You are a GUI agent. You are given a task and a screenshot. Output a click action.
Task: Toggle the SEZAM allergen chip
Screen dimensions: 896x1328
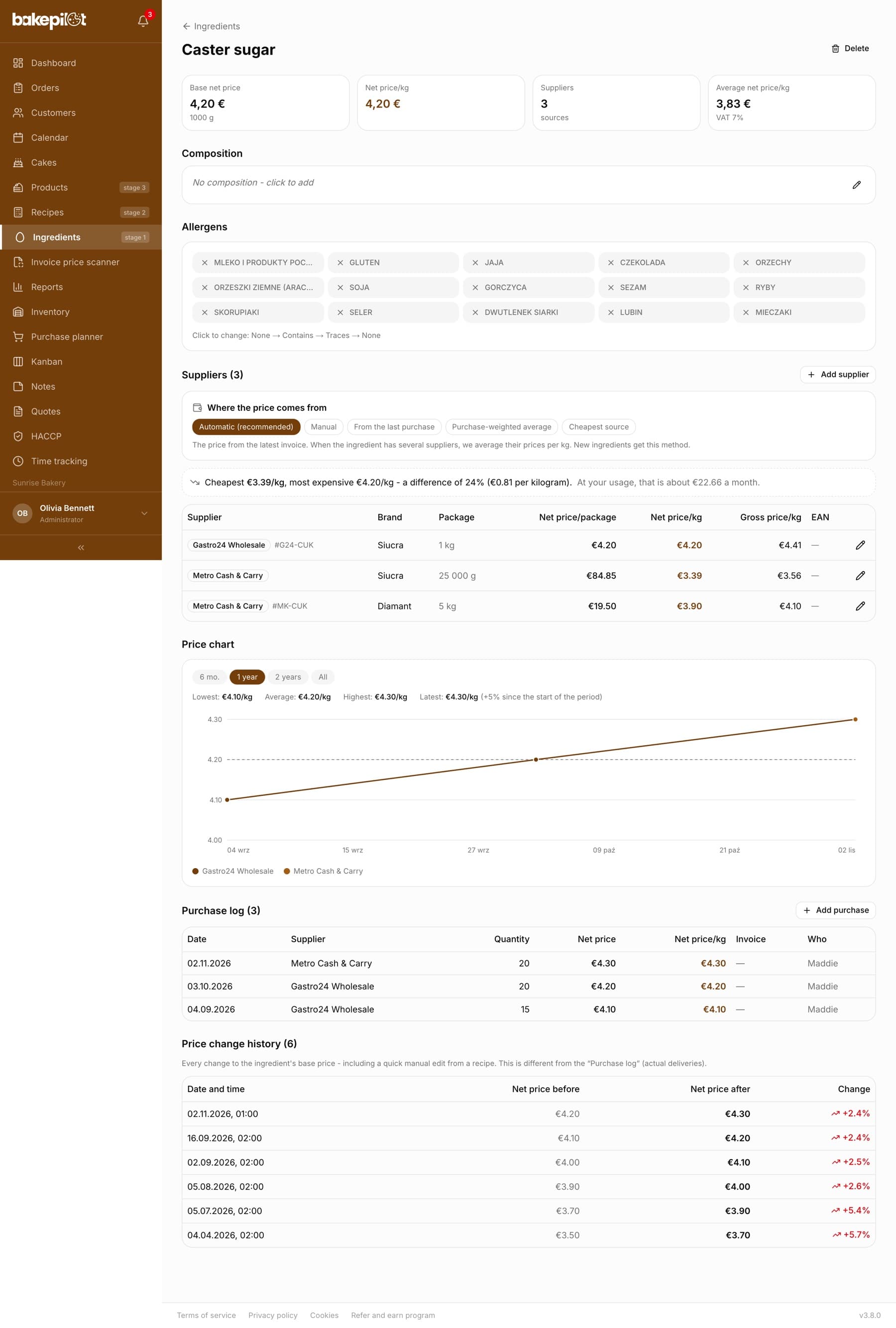tap(664, 287)
